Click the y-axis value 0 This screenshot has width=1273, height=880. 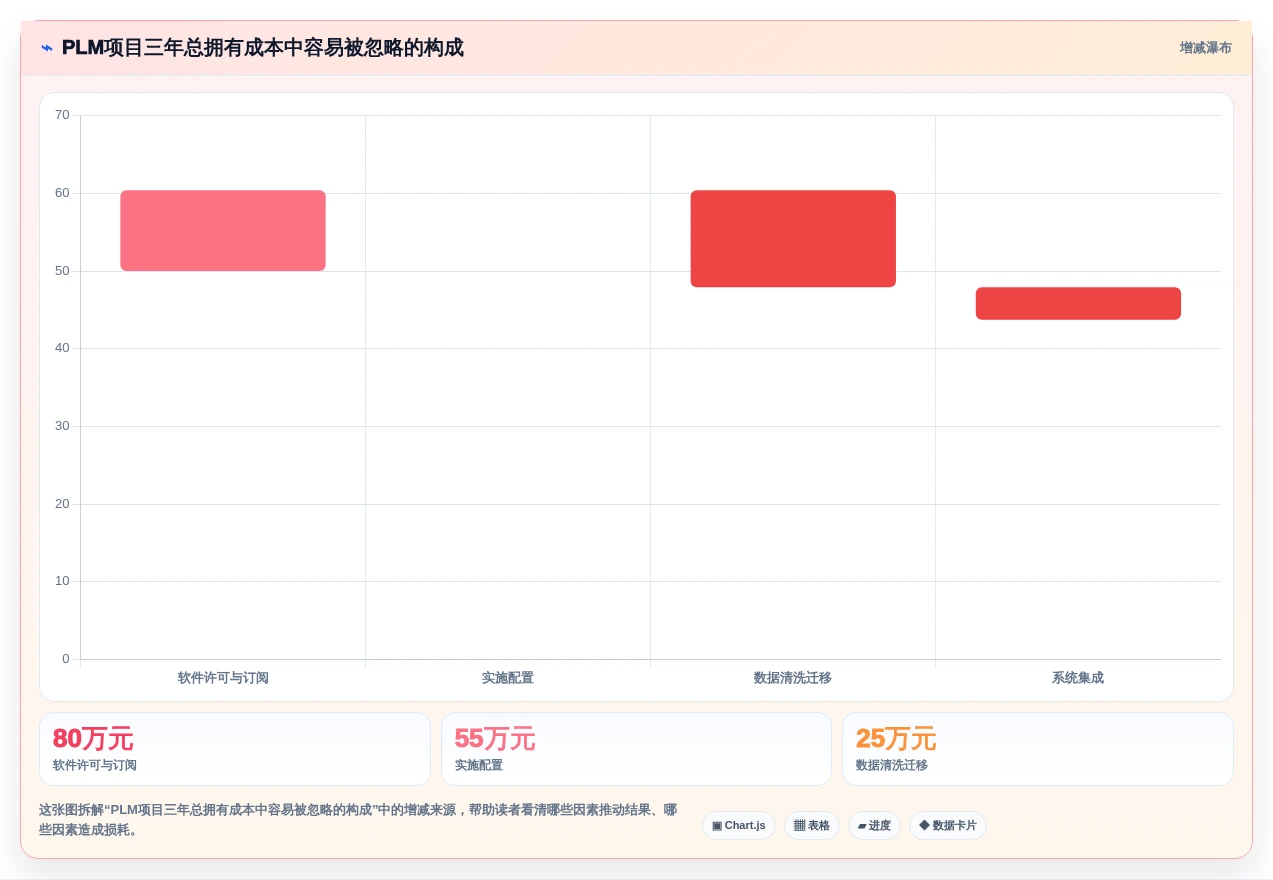point(66,659)
